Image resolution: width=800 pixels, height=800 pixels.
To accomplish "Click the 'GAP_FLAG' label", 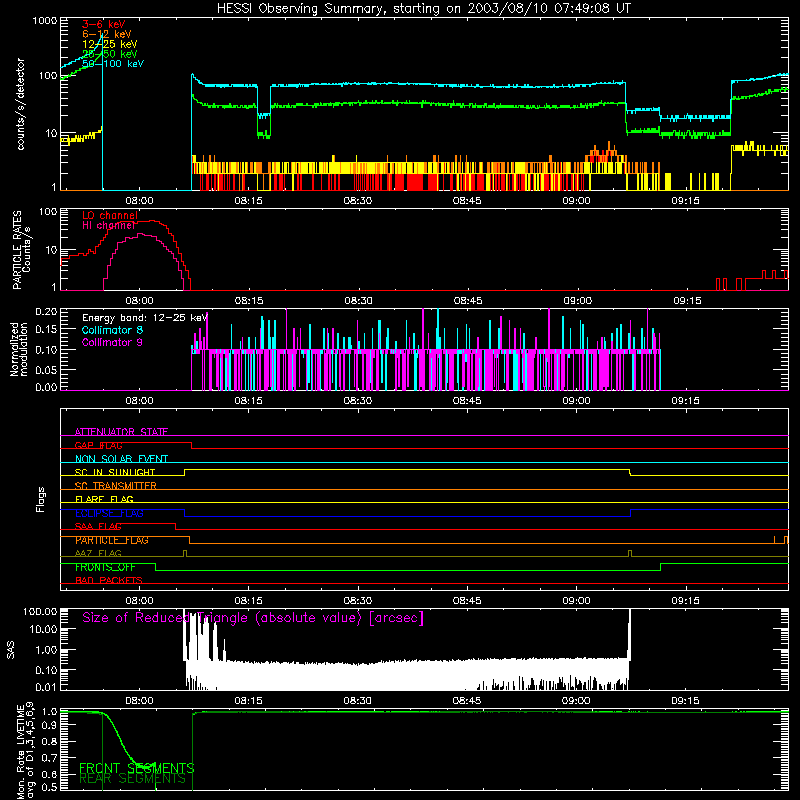I will point(98,445).
